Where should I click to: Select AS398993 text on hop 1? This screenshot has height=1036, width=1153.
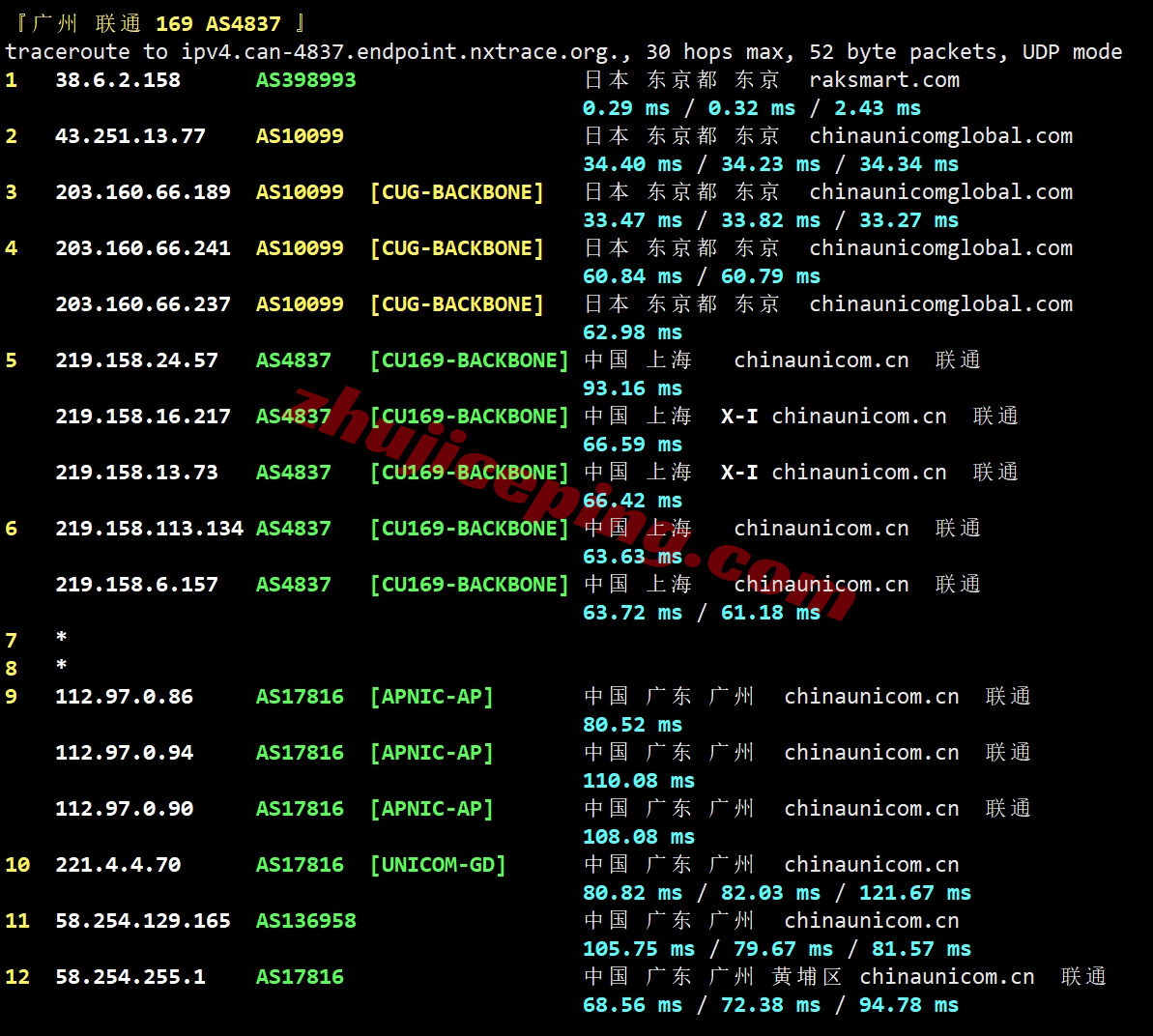pos(306,80)
